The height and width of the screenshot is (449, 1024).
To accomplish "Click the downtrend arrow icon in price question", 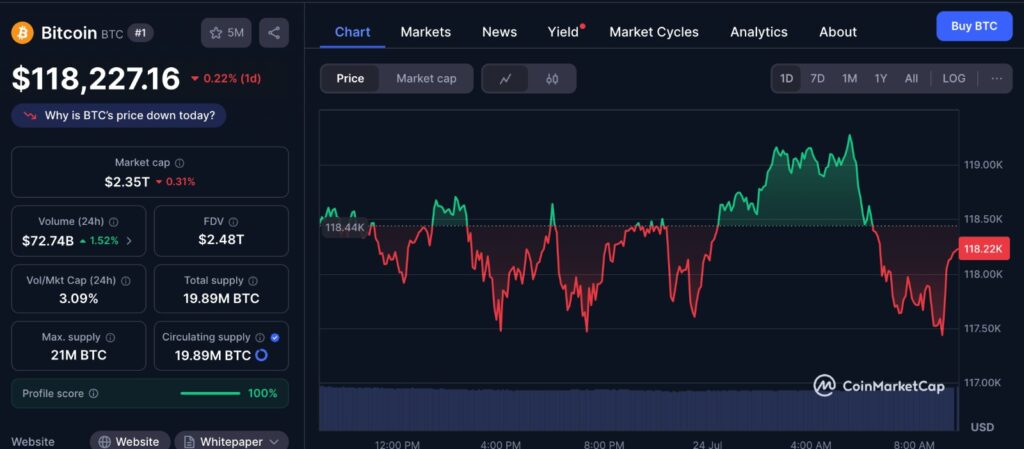I will (30, 116).
